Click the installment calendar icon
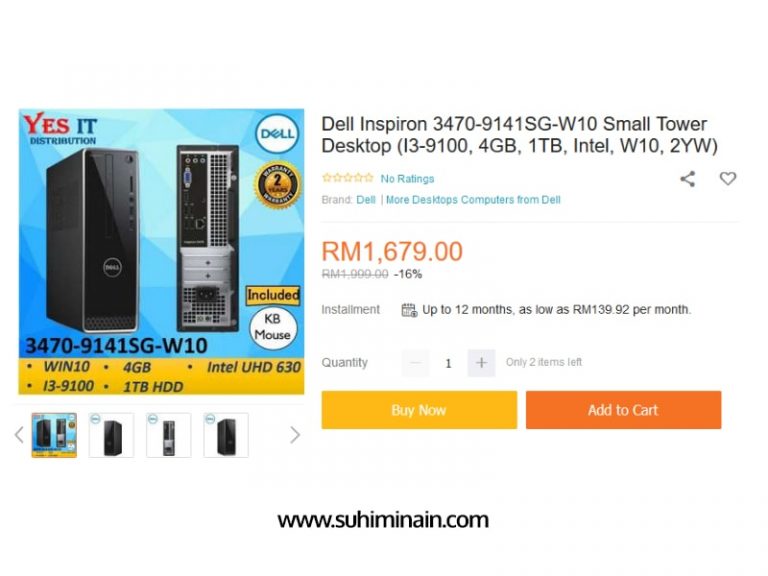768x576 pixels. pos(409,310)
